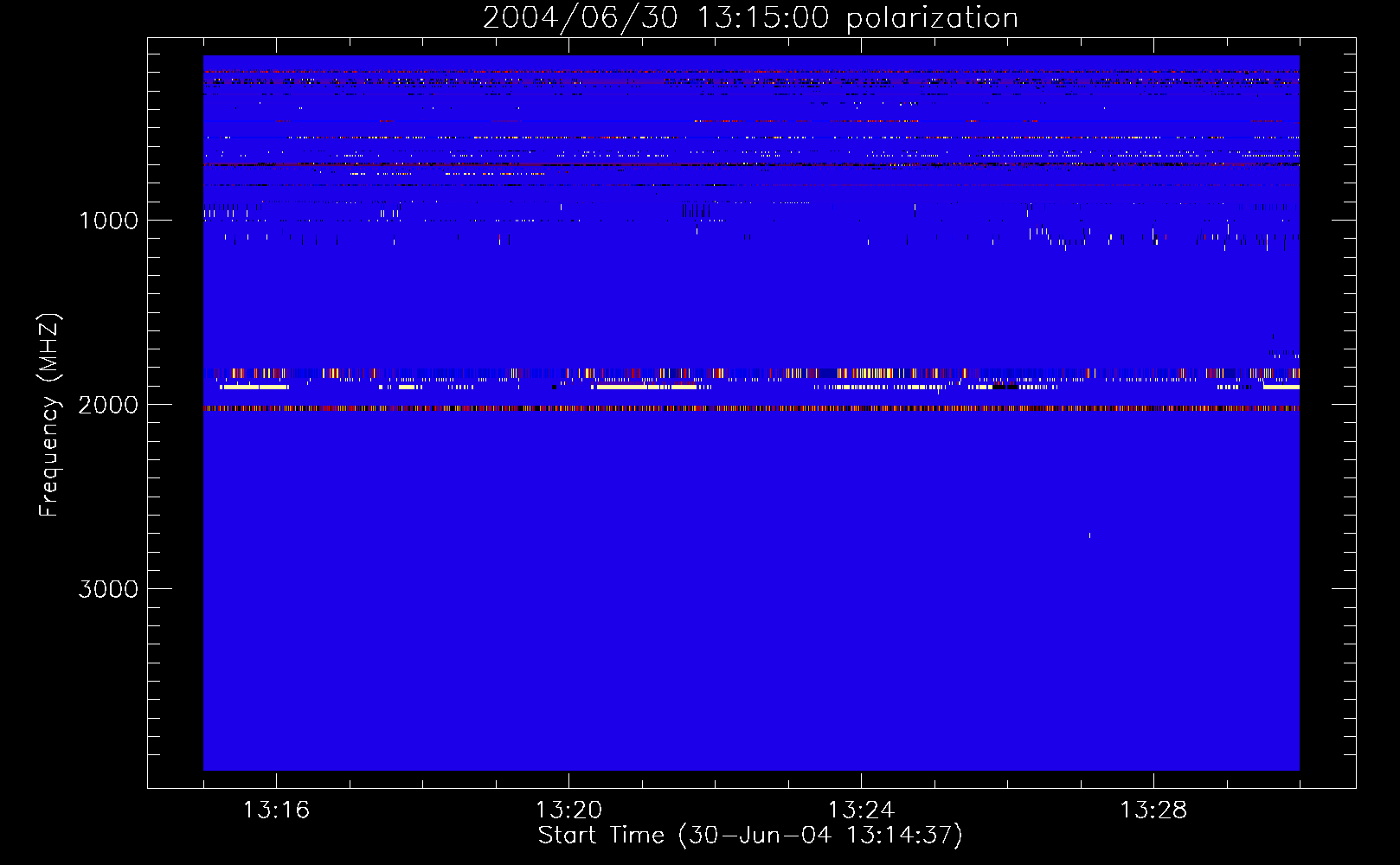Click the 'Start Time (30-Jun-04 13:14:37)' axis label
Image resolution: width=1400 pixels, height=865 pixels.
(750, 836)
